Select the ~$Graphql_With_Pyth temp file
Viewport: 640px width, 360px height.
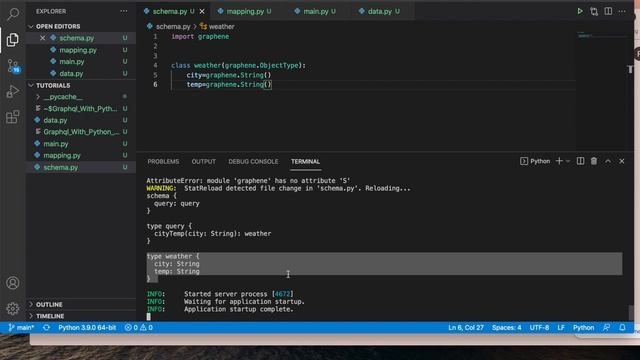(x=81, y=109)
